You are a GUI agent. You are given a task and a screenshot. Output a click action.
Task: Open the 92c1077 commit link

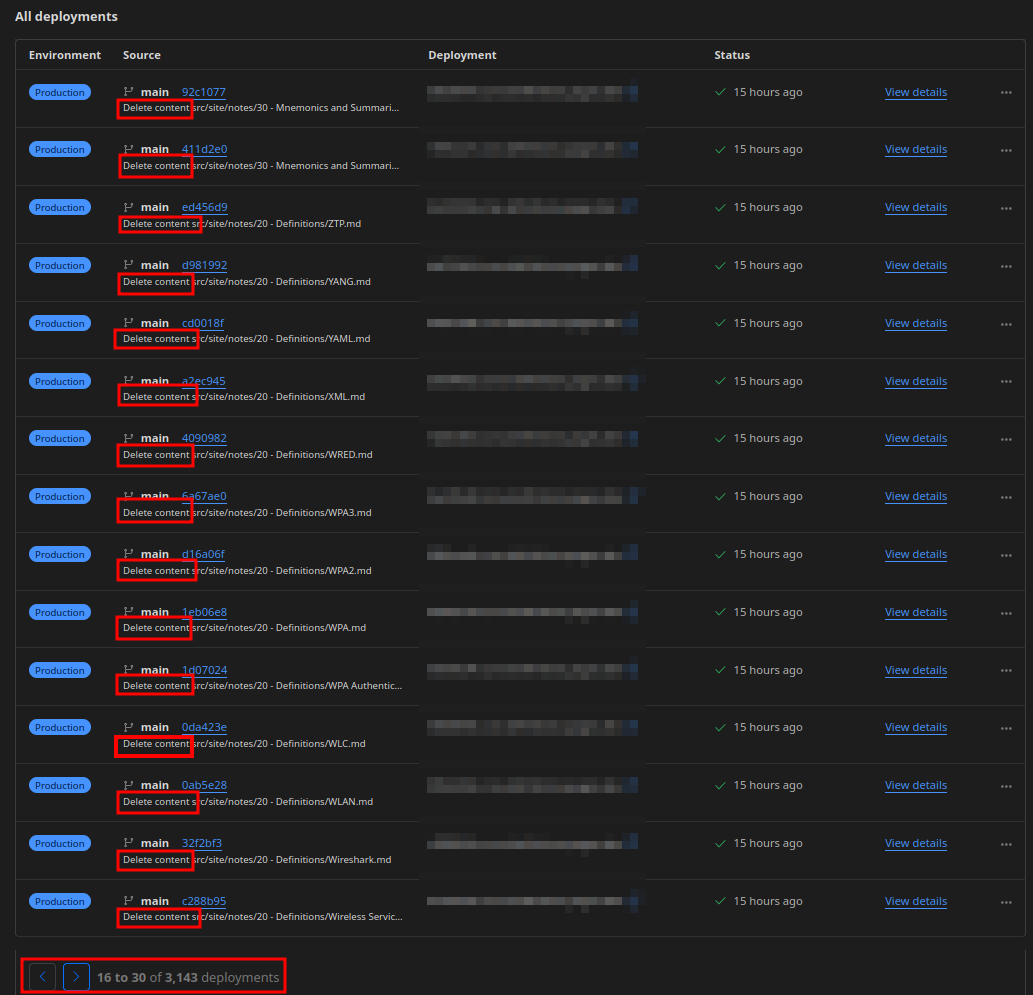[x=203, y=91]
